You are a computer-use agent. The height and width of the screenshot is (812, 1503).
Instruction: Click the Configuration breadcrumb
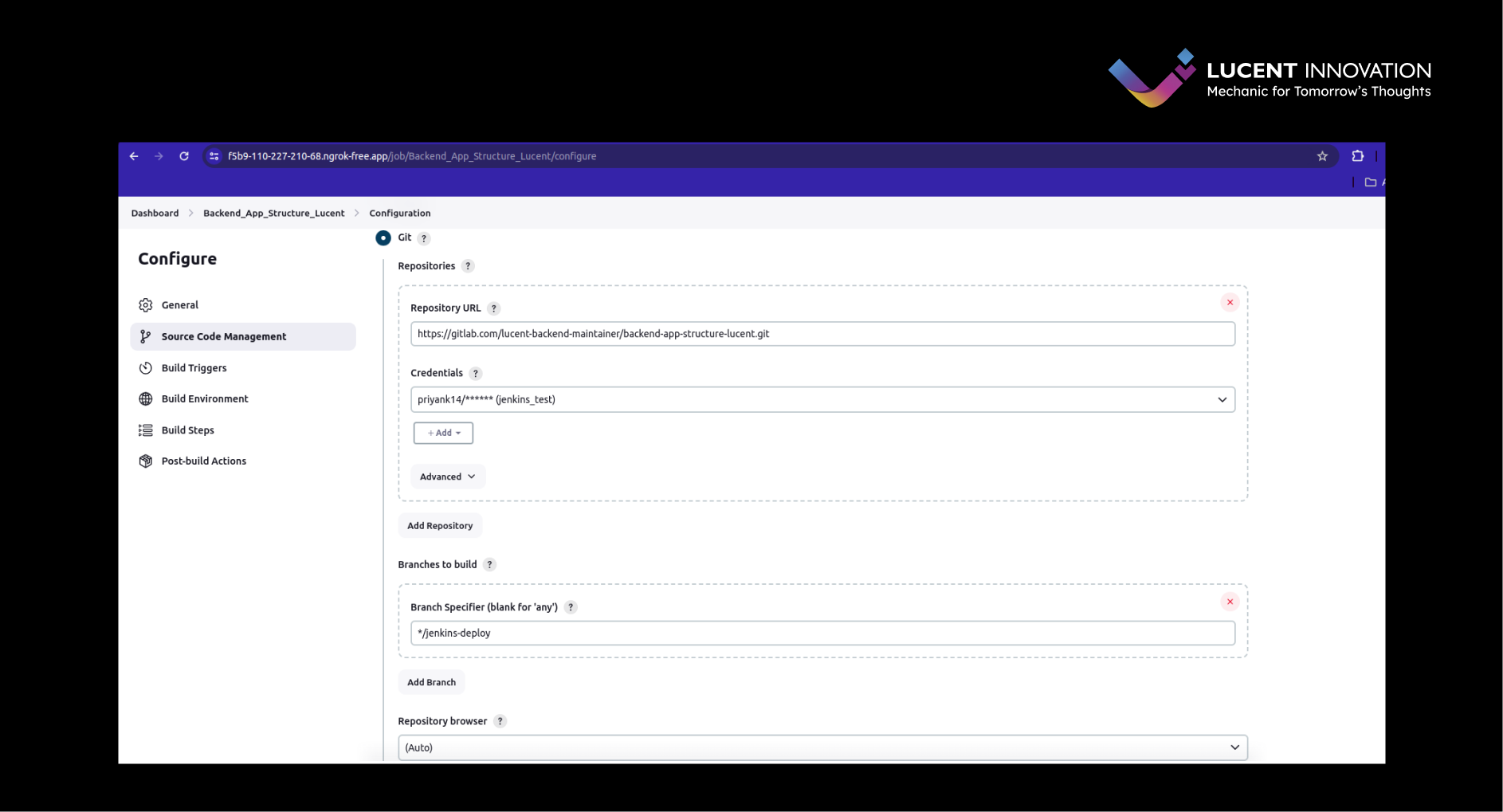coord(400,213)
